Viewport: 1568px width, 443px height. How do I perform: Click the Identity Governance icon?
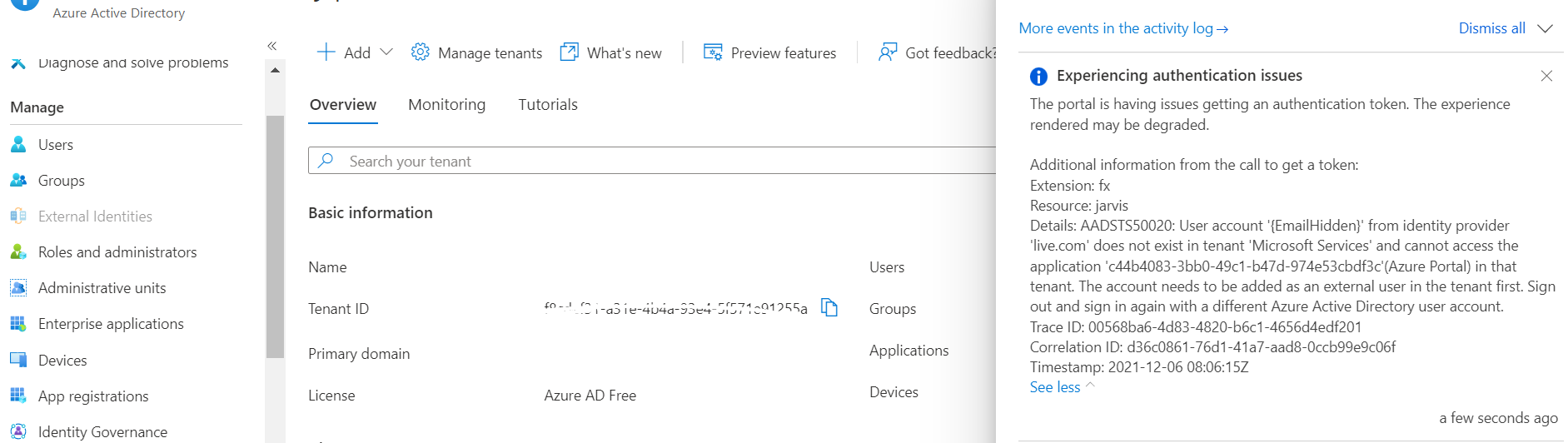tap(18, 431)
